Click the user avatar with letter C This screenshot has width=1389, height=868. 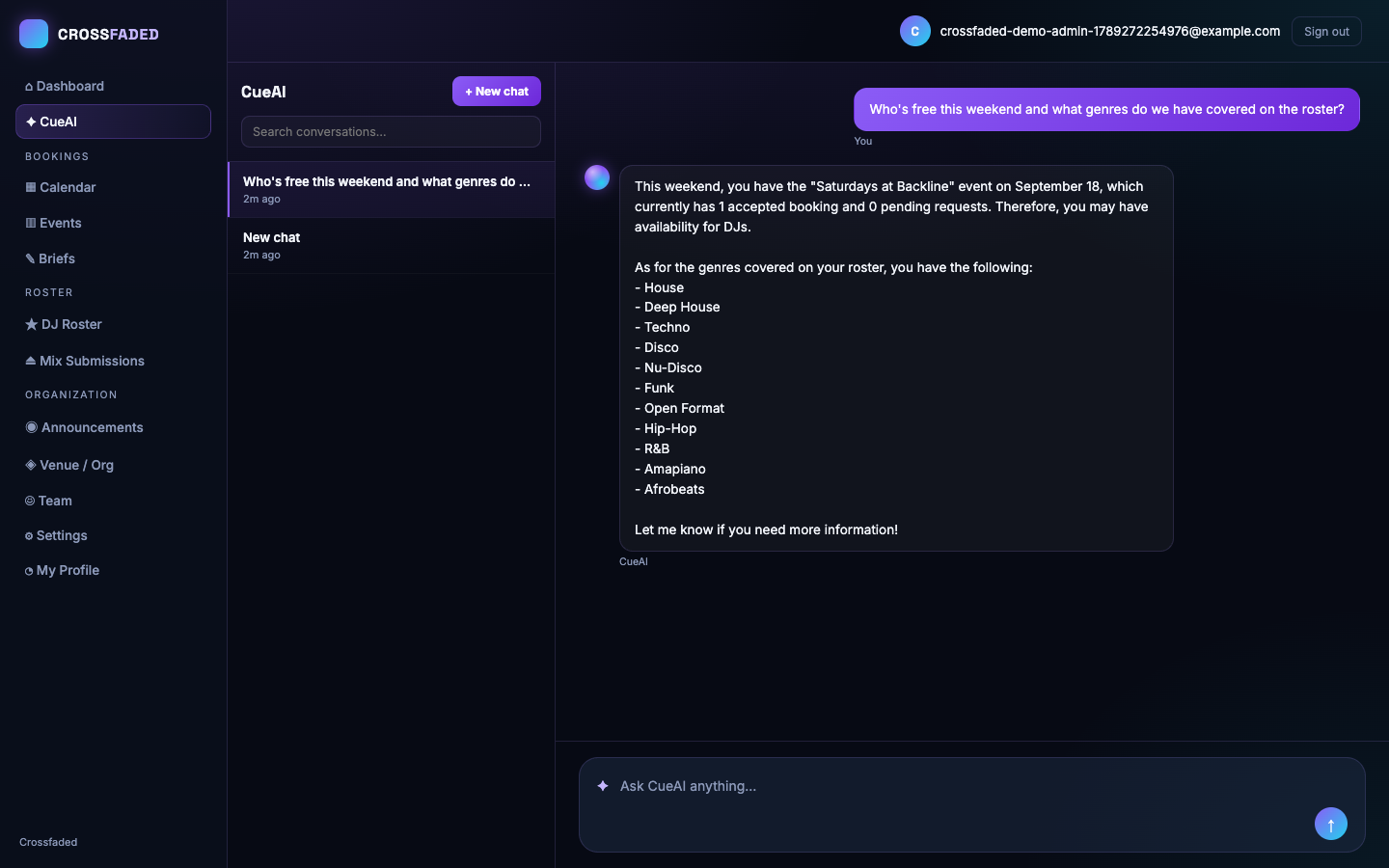(x=915, y=31)
